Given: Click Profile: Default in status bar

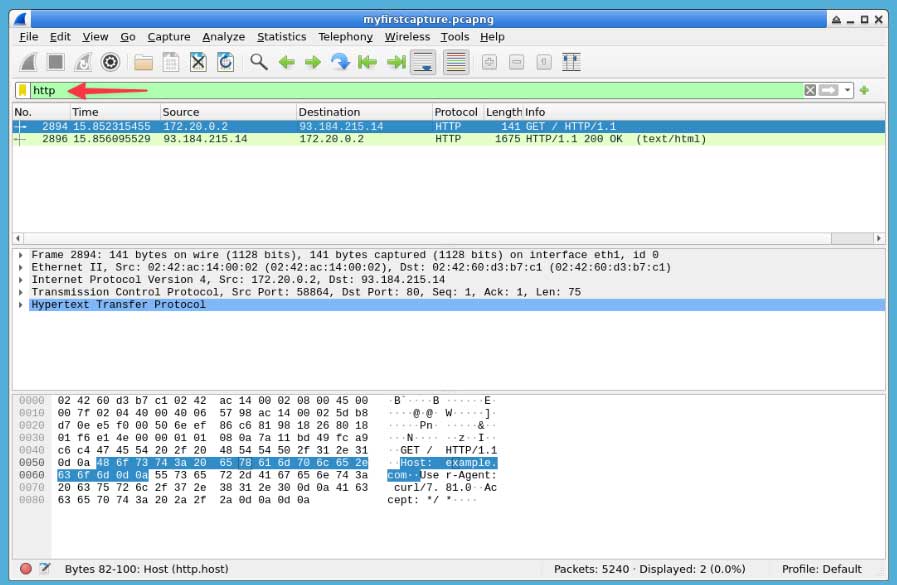Looking at the screenshot, I should coord(821,569).
